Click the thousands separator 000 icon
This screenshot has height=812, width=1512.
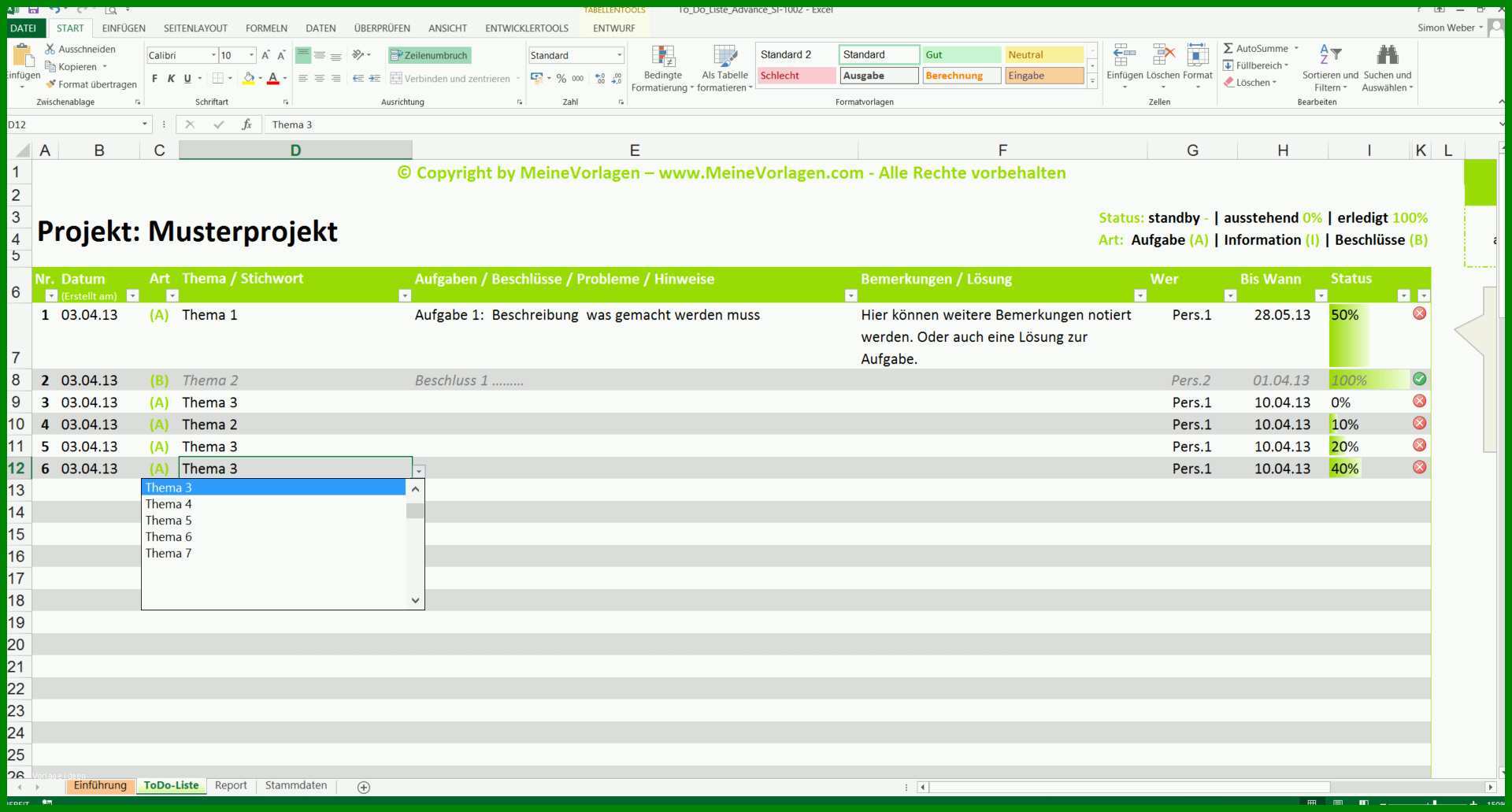[578, 78]
